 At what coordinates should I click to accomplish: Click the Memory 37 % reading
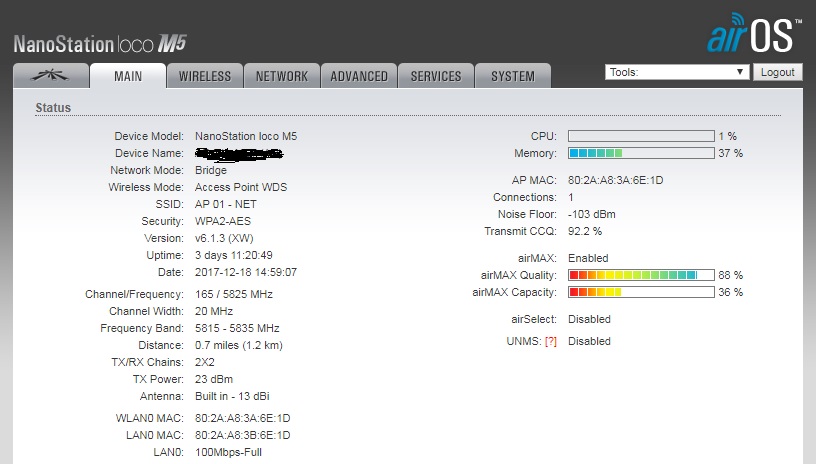[731, 153]
